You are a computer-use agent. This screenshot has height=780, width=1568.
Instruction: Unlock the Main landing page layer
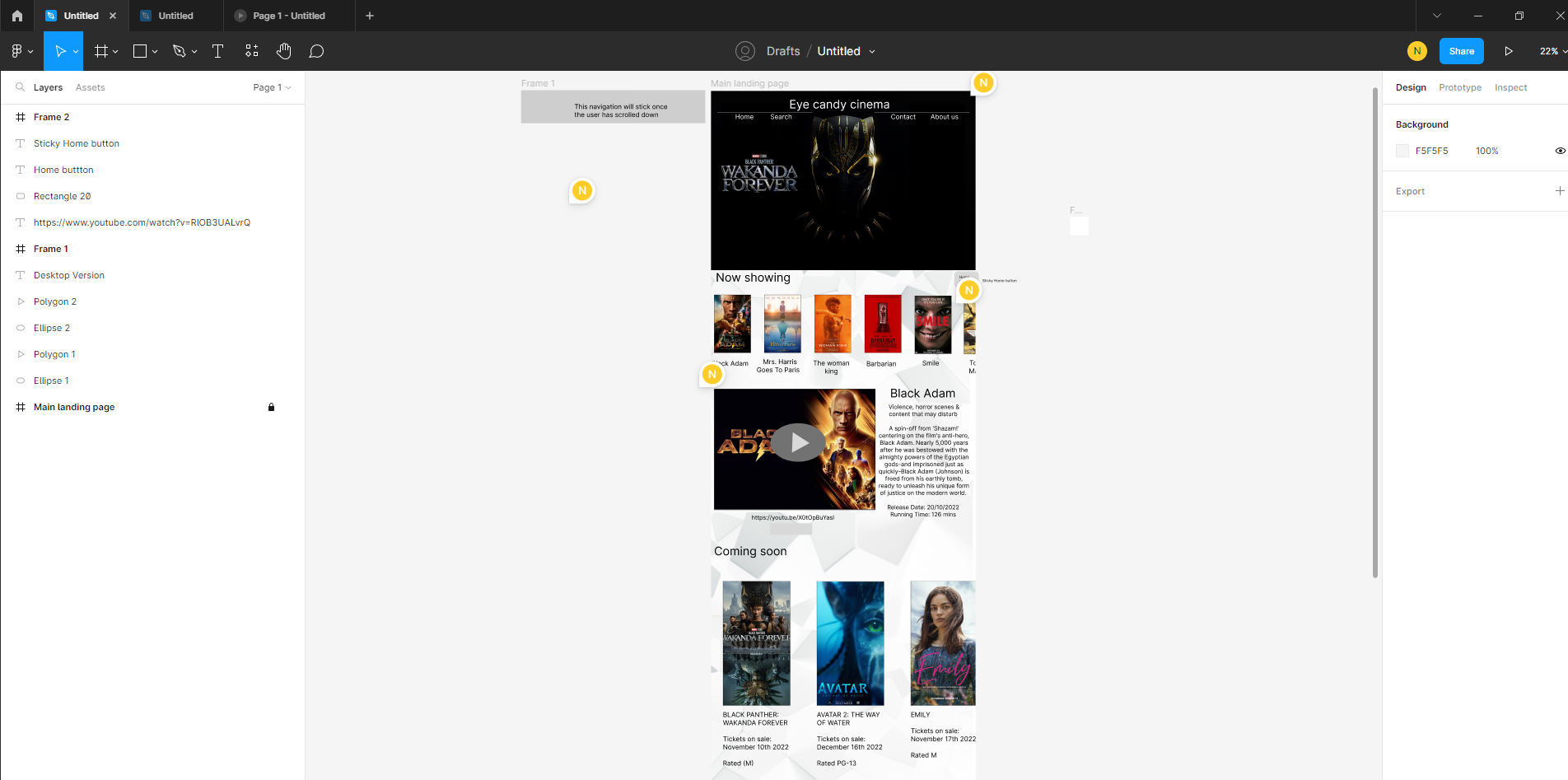(x=271, y=407)
